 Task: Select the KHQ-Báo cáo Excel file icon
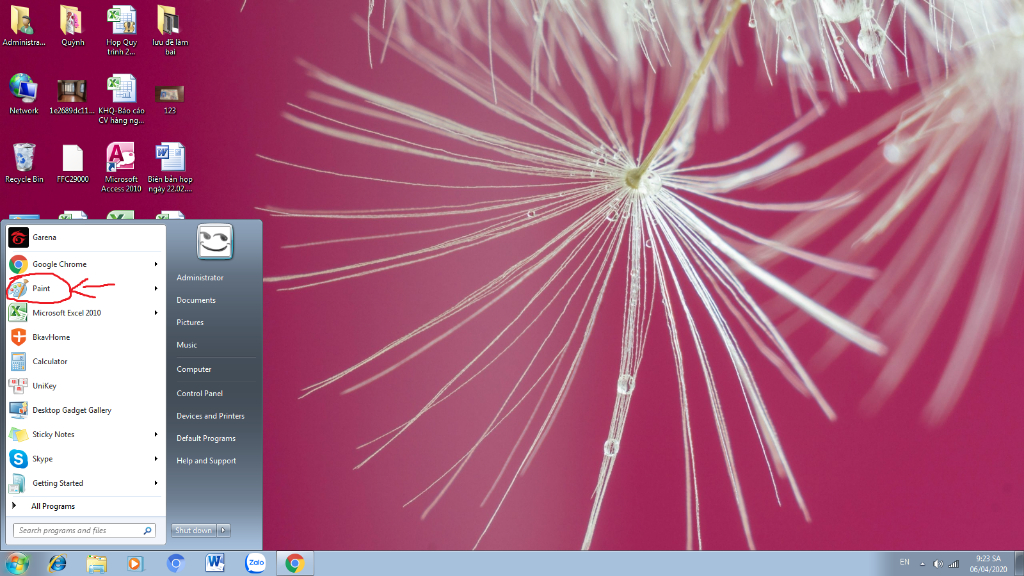point(121,99)
